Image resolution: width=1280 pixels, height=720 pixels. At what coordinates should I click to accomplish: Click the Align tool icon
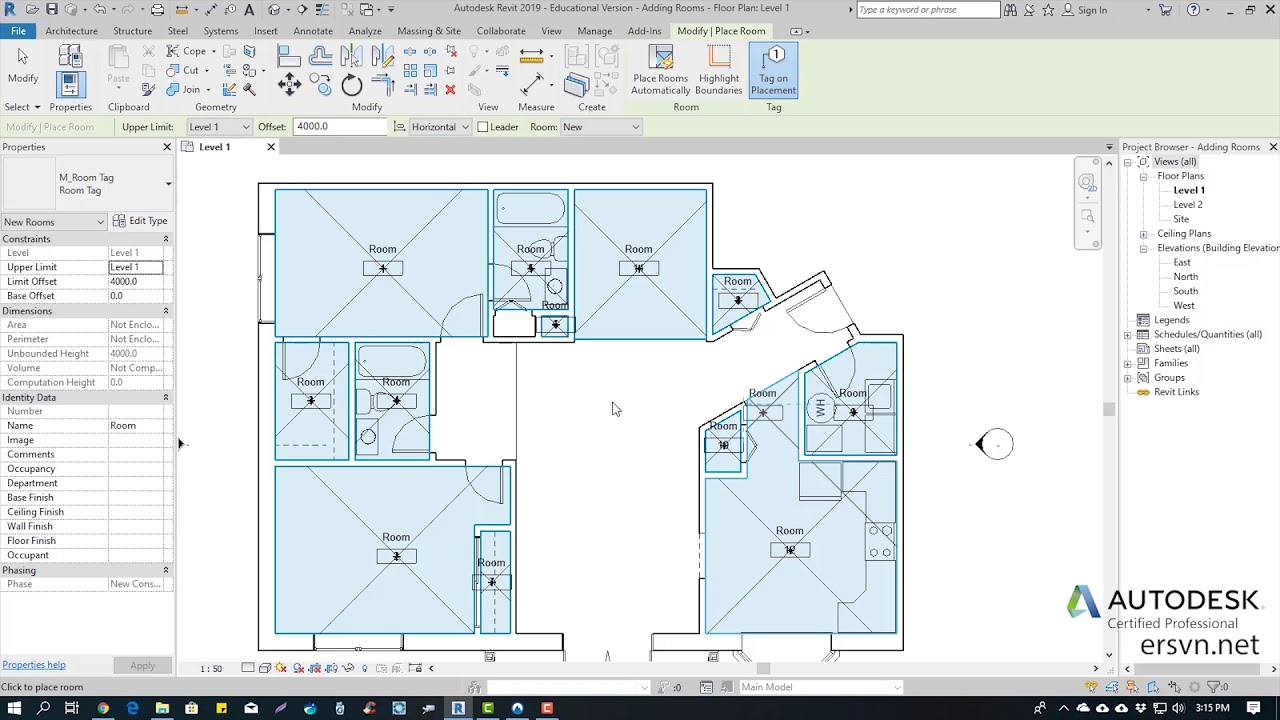click(289, 55)
